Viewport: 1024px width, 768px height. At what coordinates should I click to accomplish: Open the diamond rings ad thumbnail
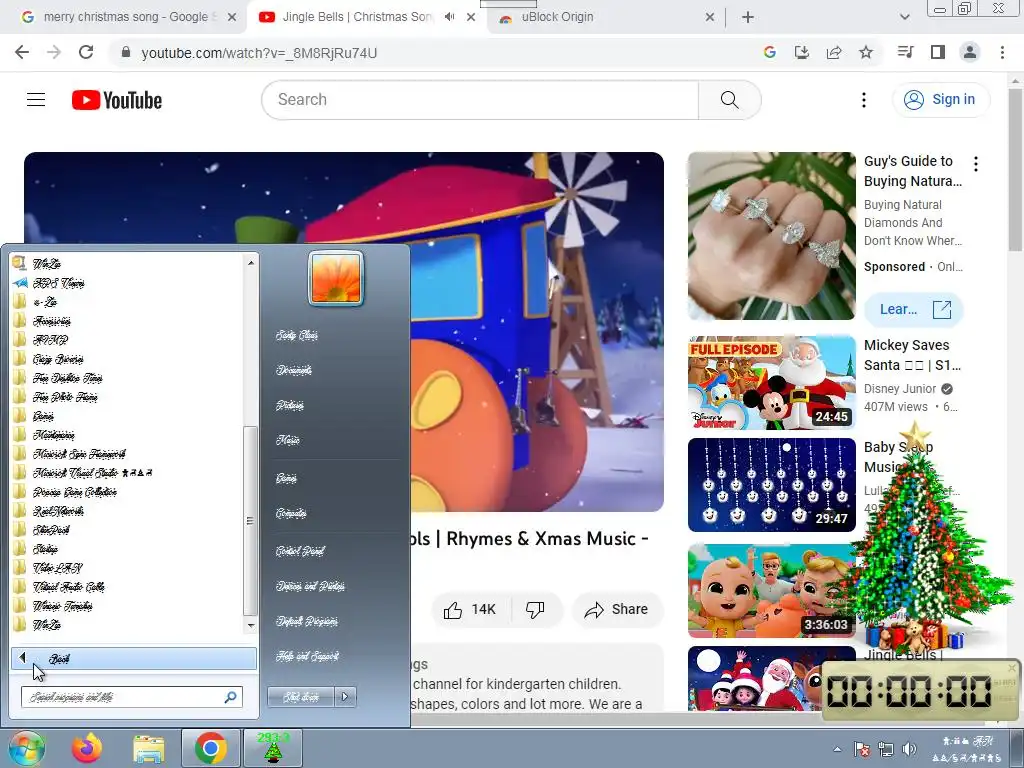(x=771, y=236)
